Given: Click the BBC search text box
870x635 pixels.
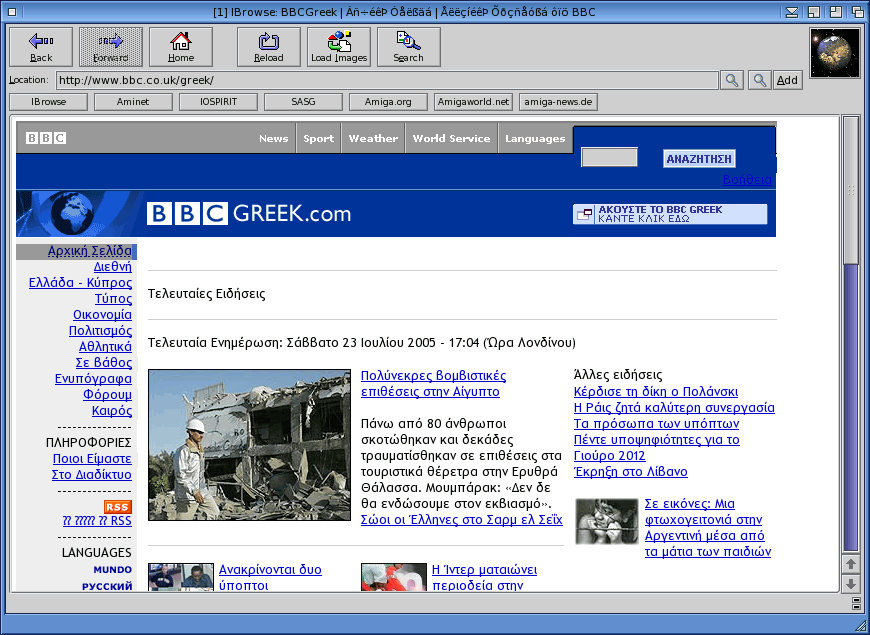Looking at the screenshot, I should click(x=609, y=158).
